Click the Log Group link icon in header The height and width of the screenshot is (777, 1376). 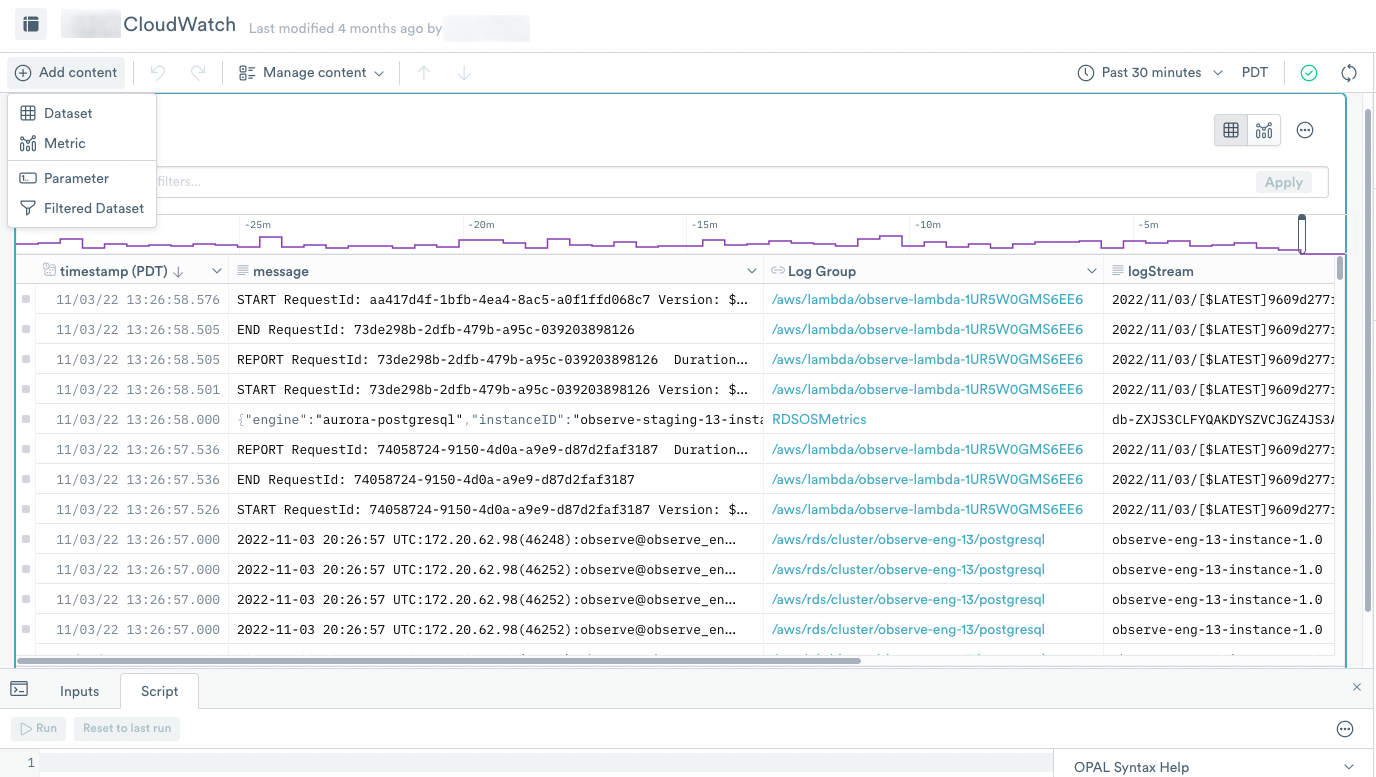pos(777,271)
